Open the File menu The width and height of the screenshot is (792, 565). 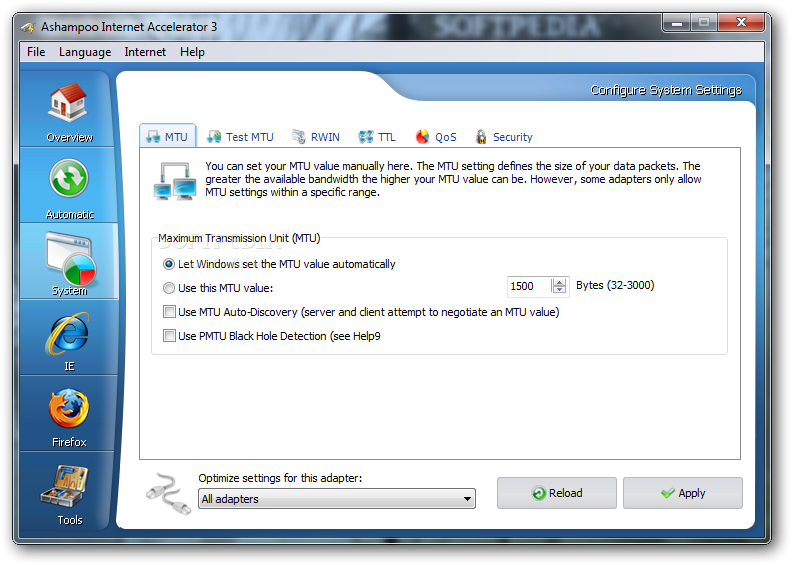(x=36, y=52)
